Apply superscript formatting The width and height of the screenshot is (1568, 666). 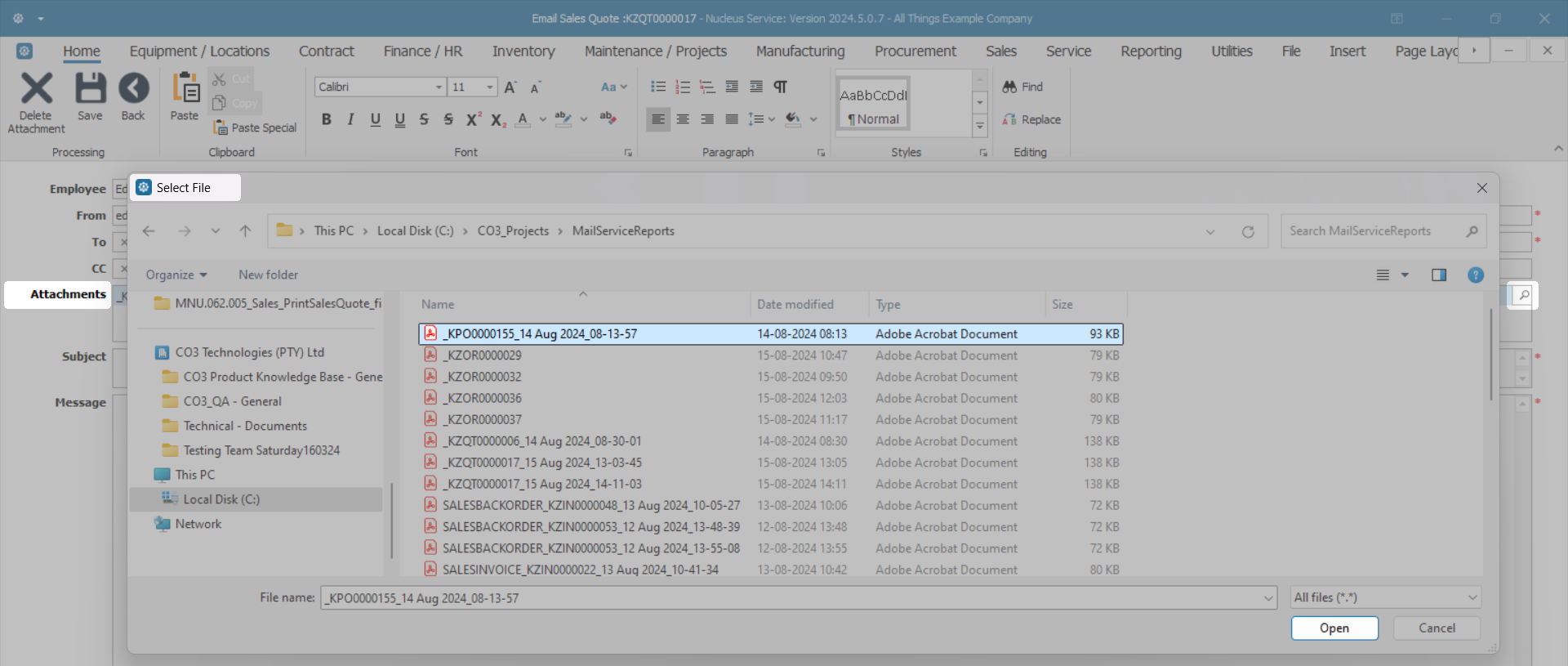point(473,119)
